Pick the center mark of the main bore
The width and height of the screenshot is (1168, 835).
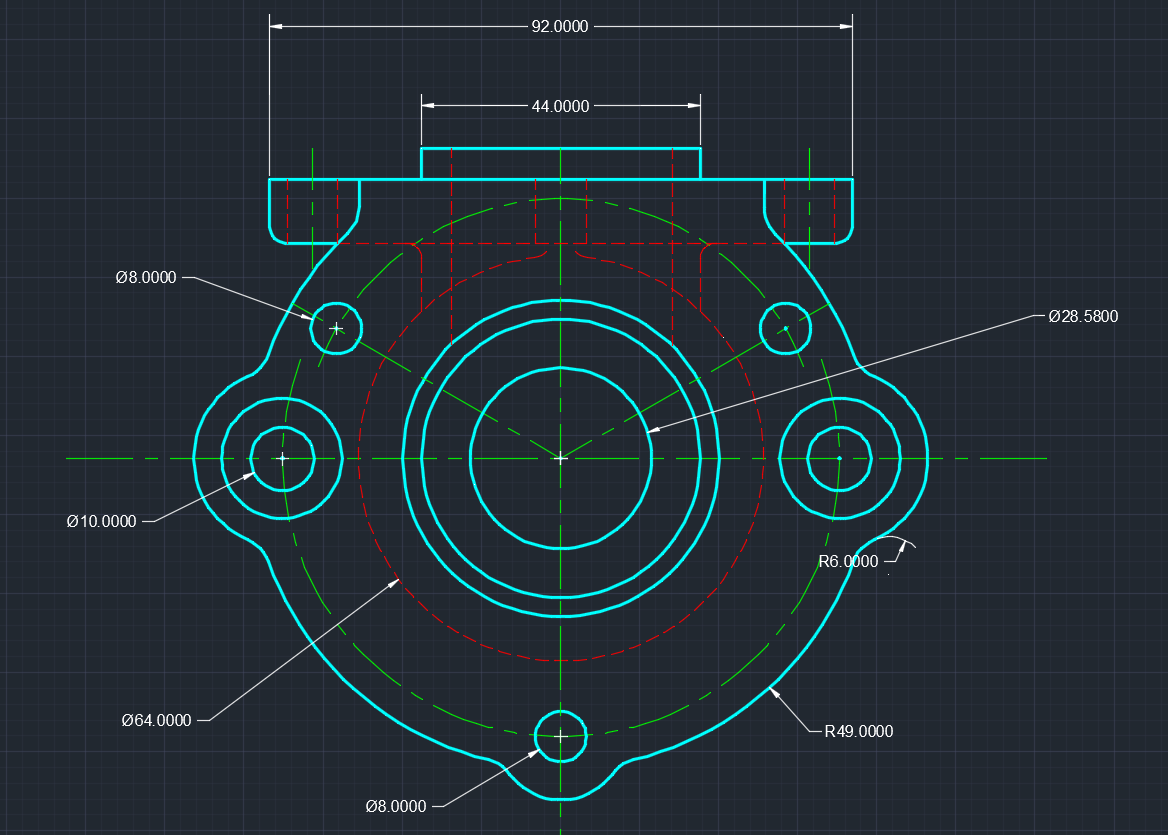pos(561,458)
